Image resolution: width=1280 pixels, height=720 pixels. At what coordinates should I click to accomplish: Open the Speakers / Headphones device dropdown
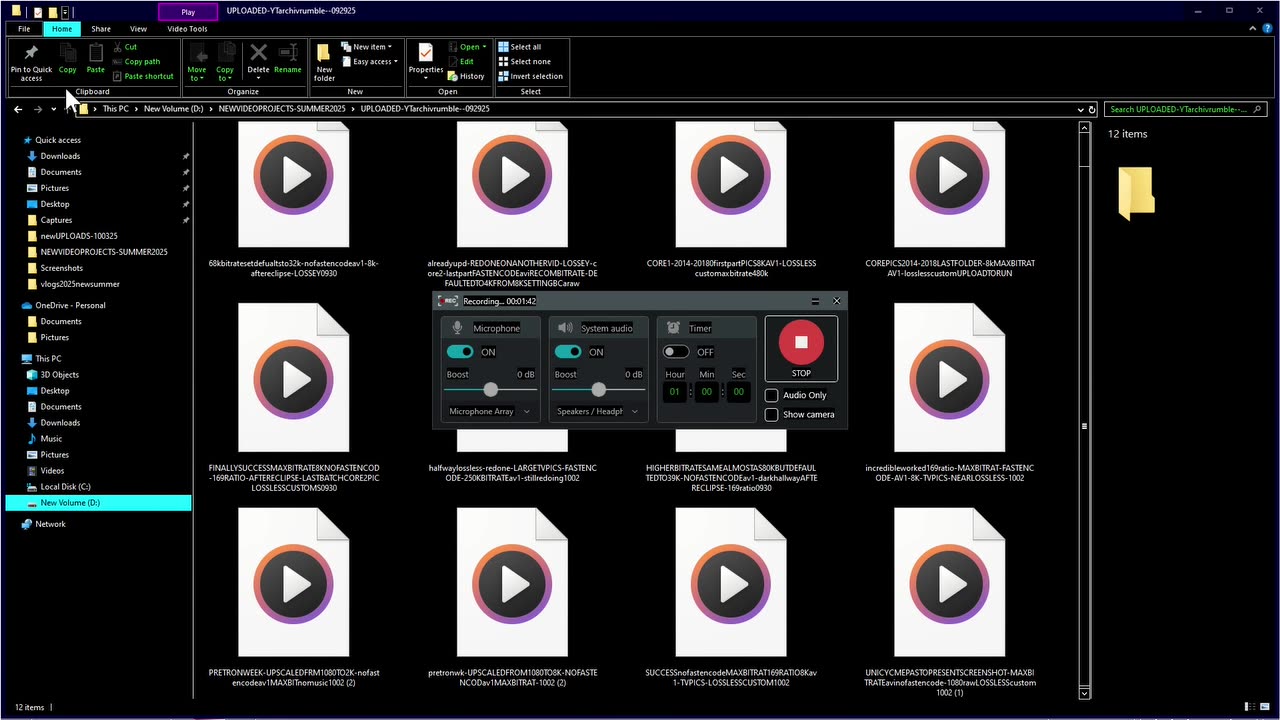(x=598, y=411)
